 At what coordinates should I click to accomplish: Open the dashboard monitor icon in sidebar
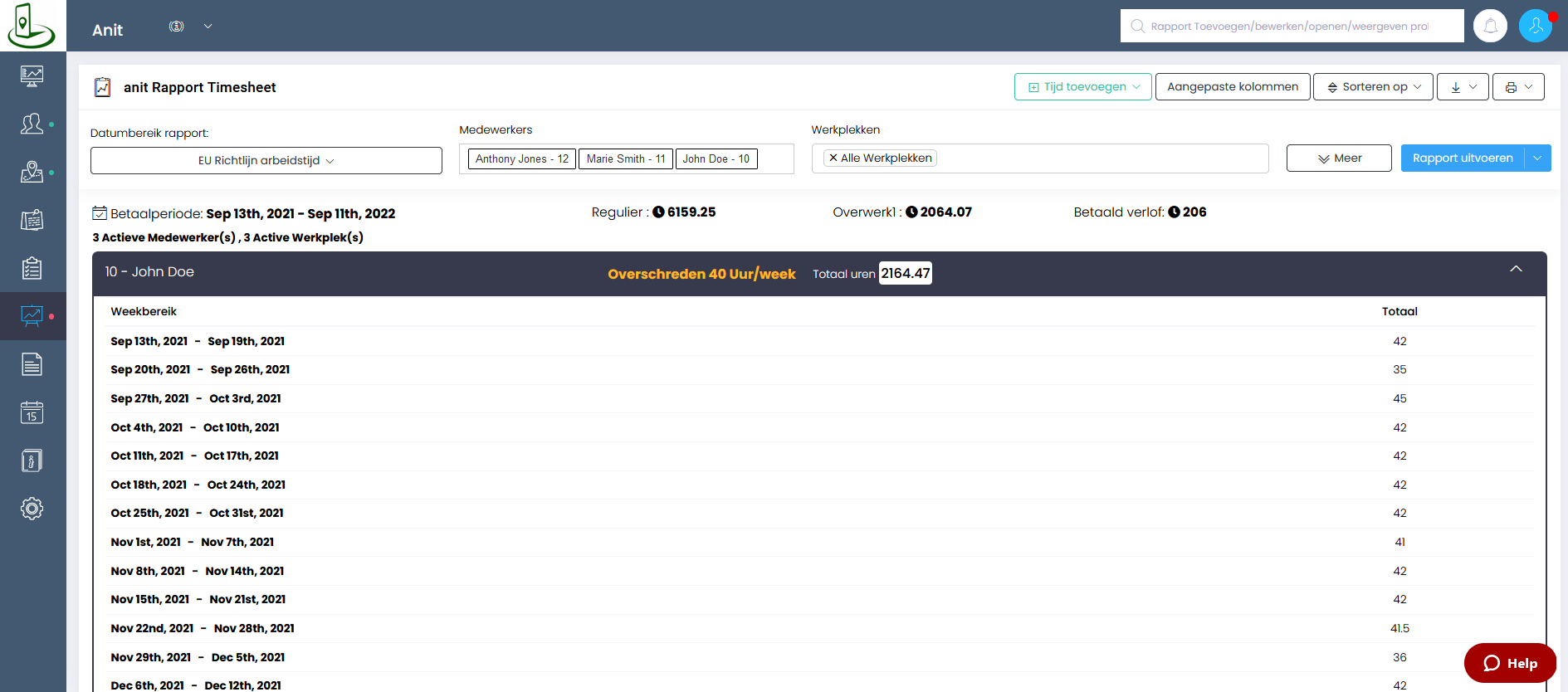click(32, 76)
